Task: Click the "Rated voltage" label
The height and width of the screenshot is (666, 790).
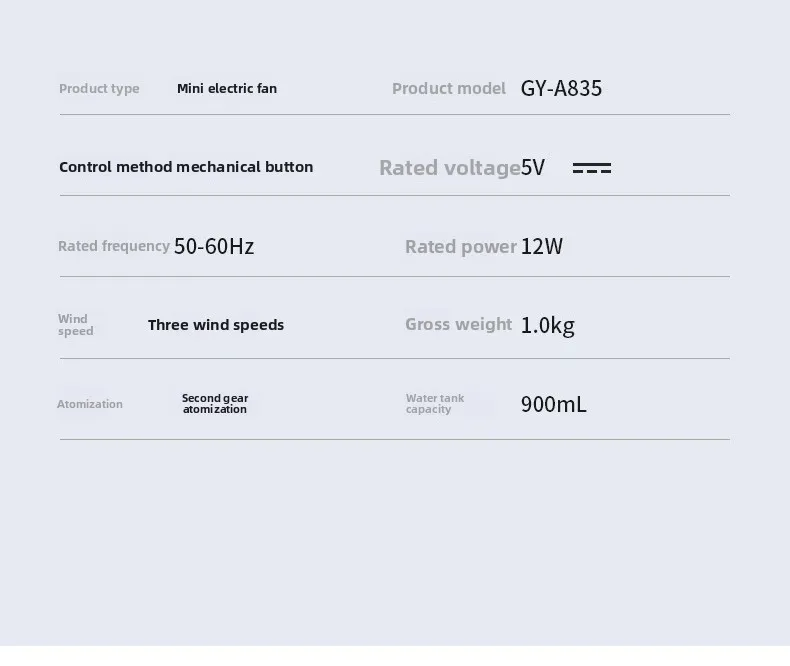Action: point(449,168)
